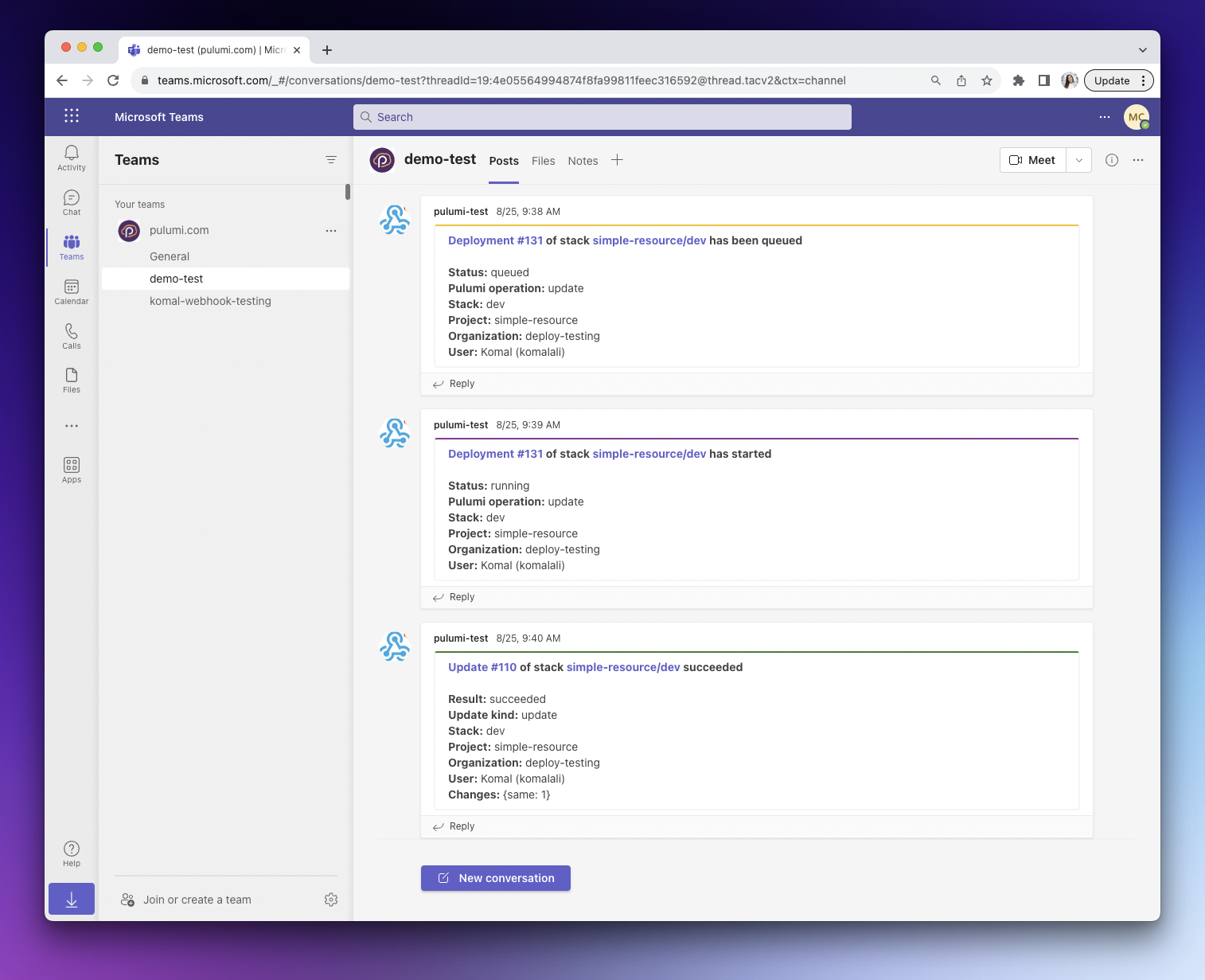Viewport: 1205px width, 980px height.
Task: Show more apps ellipsis in left rail
Action: point(72,426)
